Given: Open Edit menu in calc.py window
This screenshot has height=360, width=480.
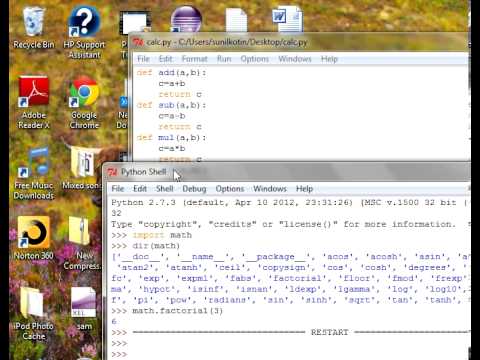Looking at the screenshot, I should pyautogui.click(x=165, y=59).
